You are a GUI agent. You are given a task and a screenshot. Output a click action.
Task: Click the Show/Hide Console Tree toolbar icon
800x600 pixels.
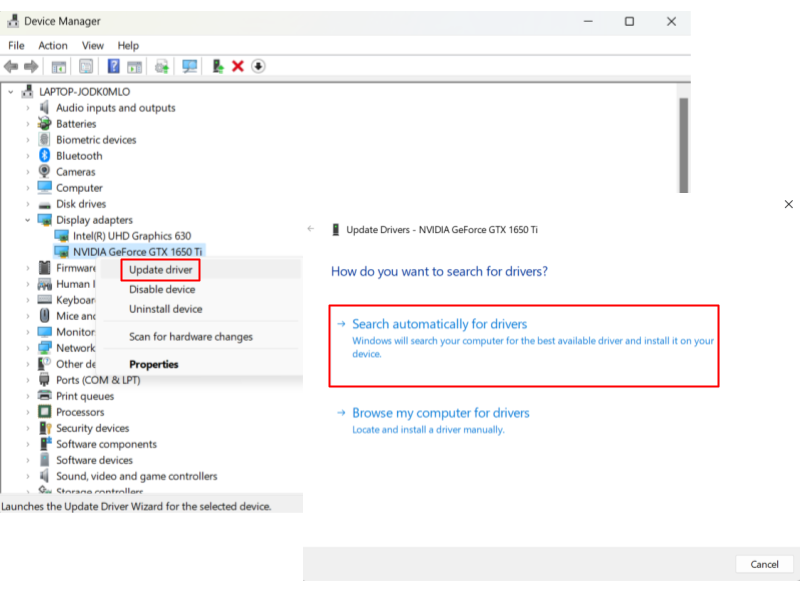point(59,66)
